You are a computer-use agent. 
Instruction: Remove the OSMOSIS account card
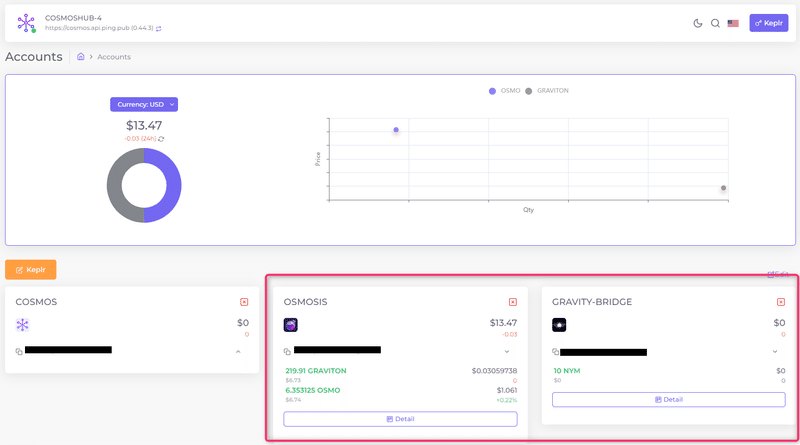[x=513, y=302]
